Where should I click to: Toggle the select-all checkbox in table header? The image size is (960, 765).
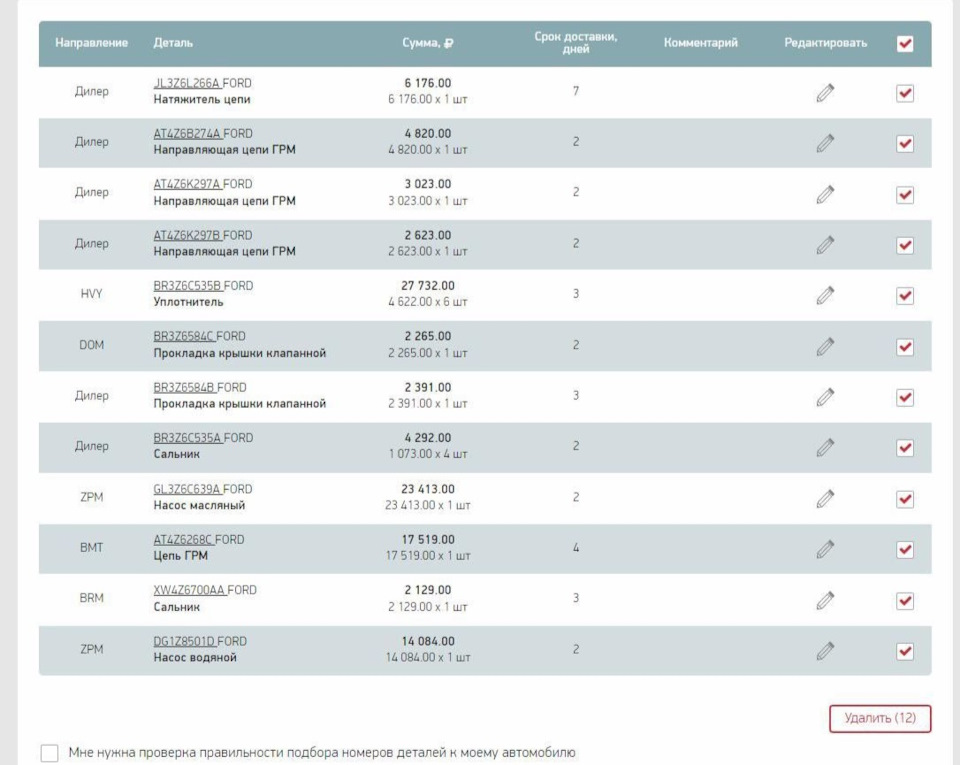coord(905,44)
